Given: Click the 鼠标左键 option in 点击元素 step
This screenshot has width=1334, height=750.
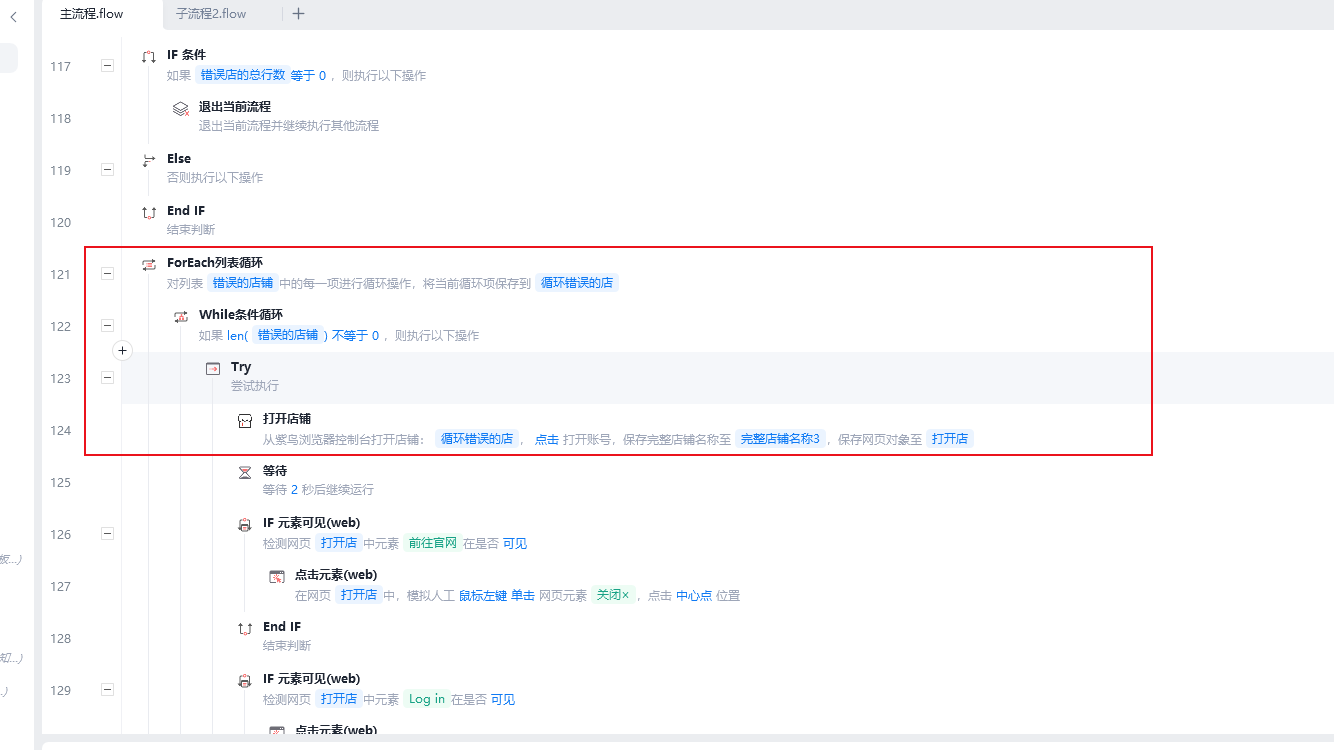Looking at the screenshot, I should (483, 595).
